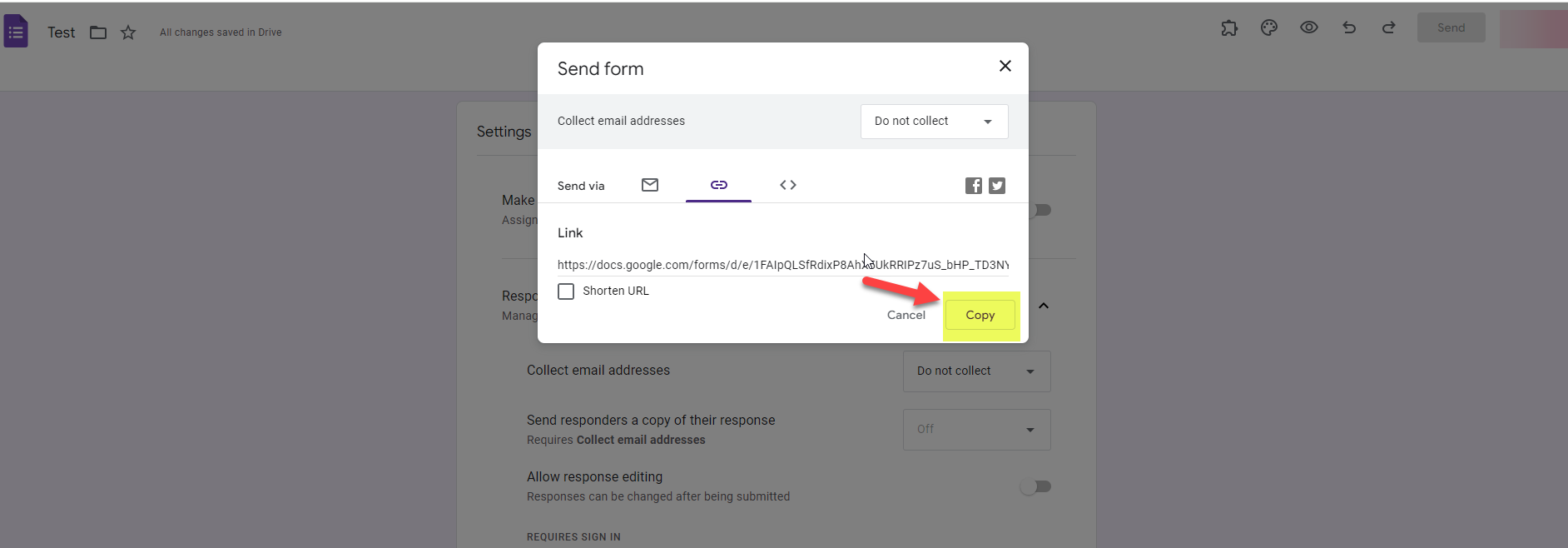Image resolution: width=1568 pixels, height=548 pixels.
Task: Enable the Shorten URL checkbox
Action: (566, 291)
